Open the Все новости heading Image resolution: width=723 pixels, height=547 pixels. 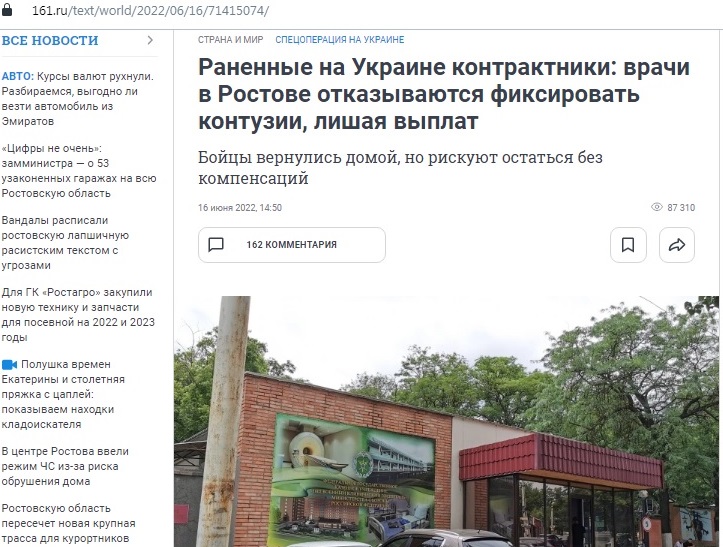pos(50,41)
